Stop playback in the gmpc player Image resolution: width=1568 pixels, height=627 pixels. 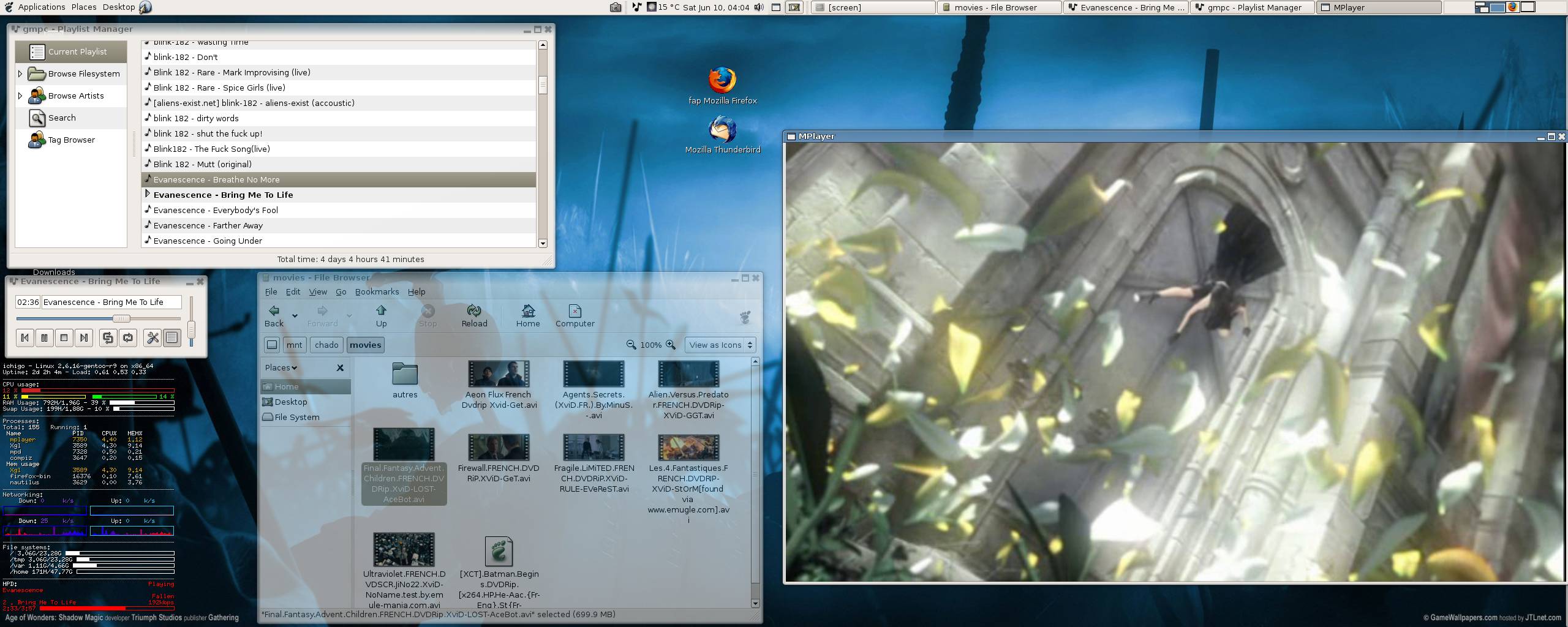[64, 337]
